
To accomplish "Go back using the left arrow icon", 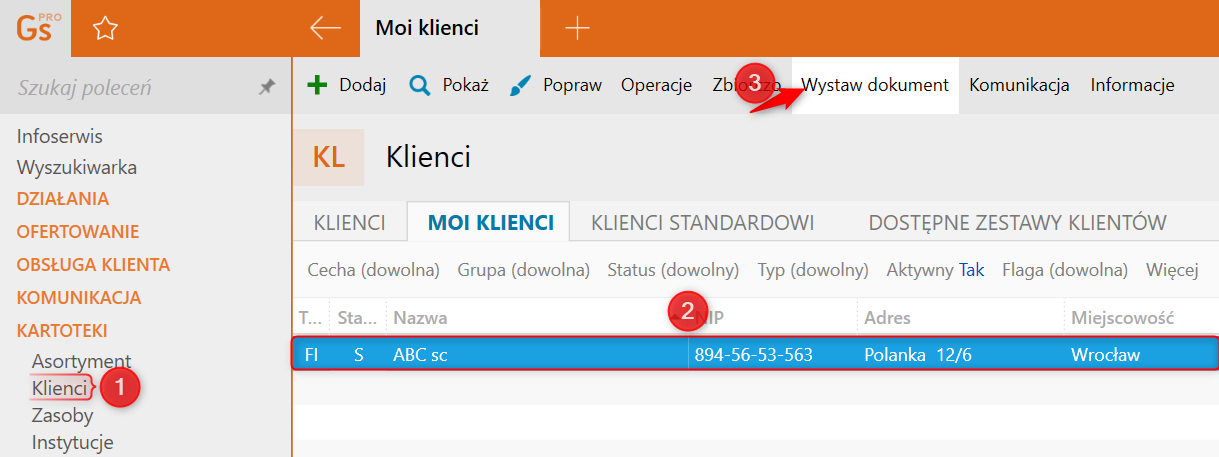I will [x=325, y=28].
